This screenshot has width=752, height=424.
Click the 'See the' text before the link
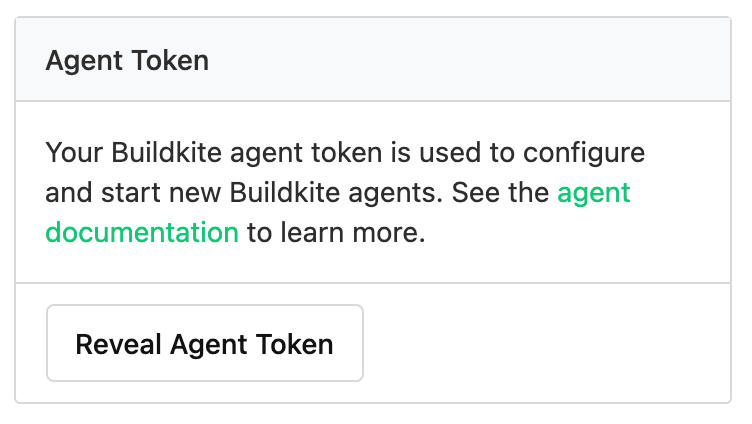[500, 193]
